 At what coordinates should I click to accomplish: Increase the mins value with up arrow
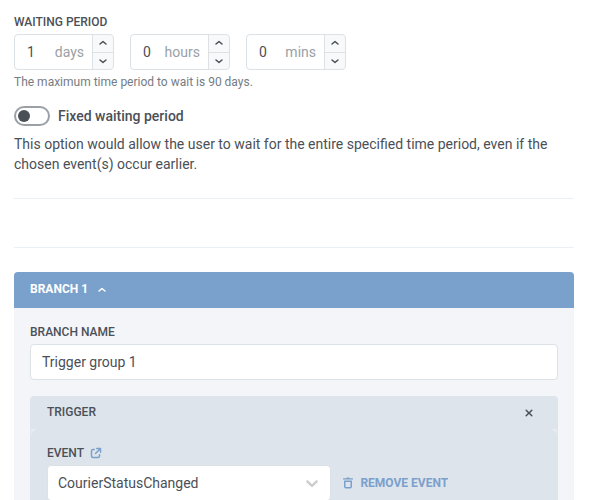(335, 43)
